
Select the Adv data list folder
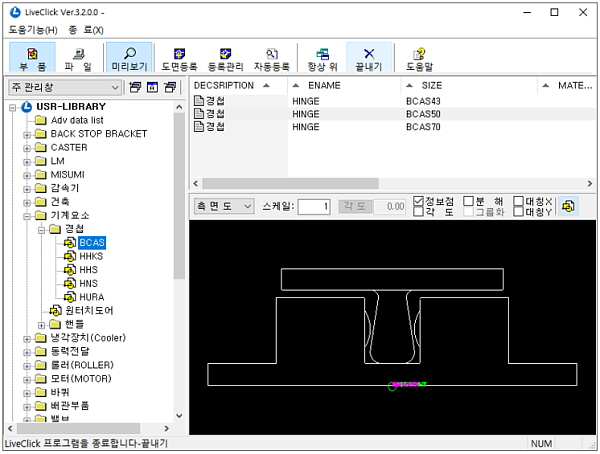point(77,121)
